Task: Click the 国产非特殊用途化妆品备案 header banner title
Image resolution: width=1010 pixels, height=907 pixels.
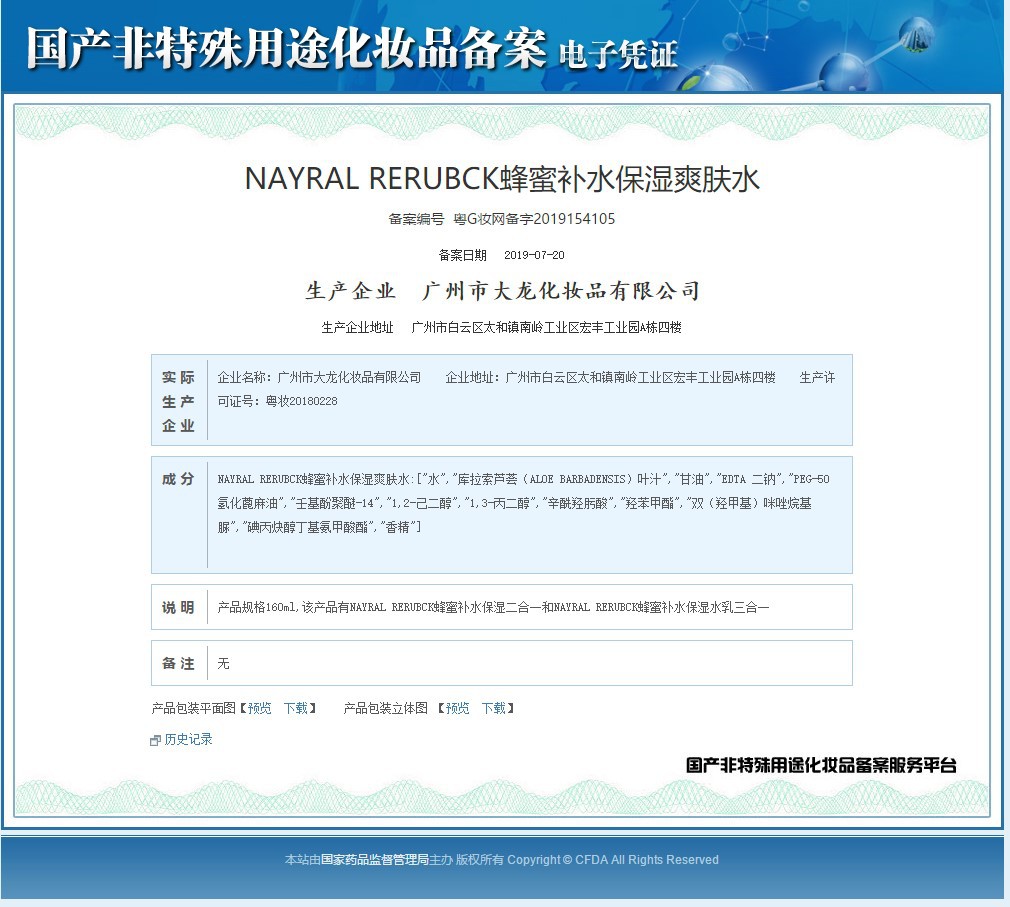Action: click(x=287, y=47)
